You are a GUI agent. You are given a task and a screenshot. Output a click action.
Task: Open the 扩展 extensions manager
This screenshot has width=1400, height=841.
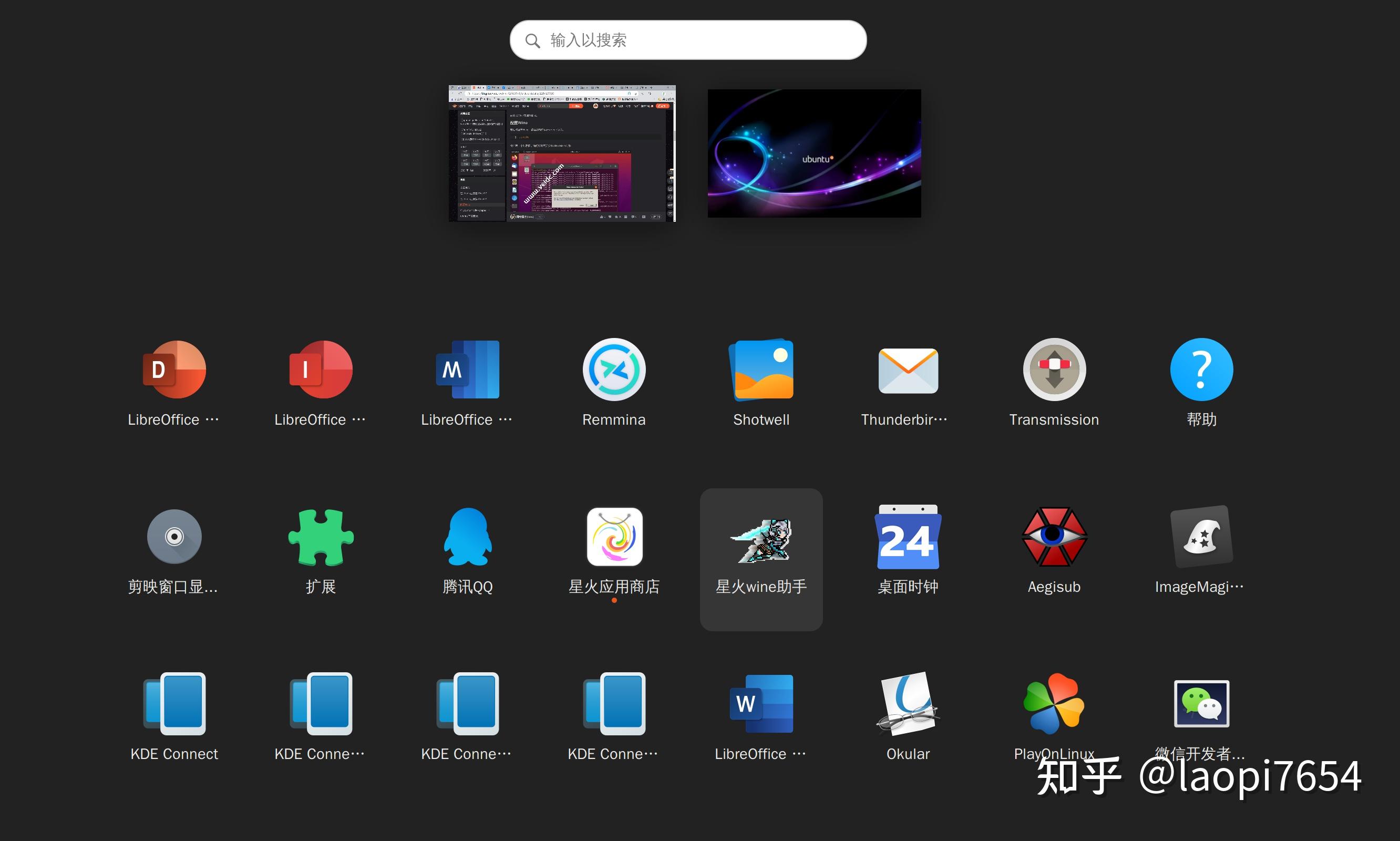click(x=320, y=536)
